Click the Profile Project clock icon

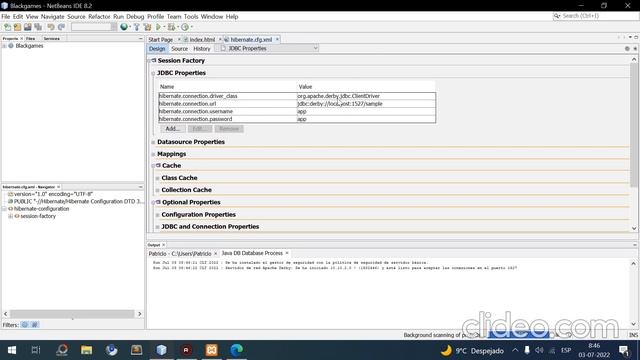coord(185,27)
